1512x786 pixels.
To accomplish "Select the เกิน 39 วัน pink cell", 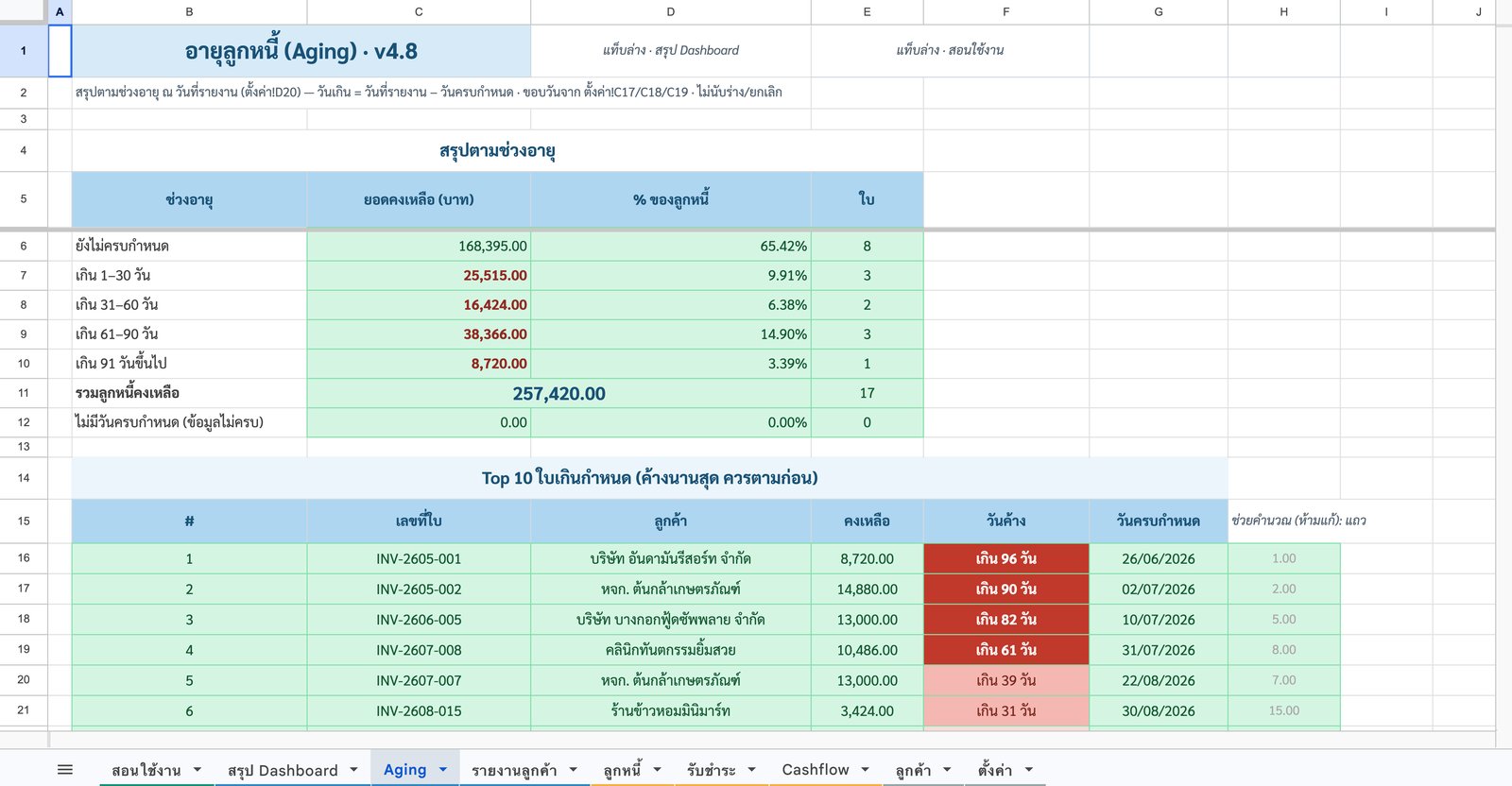I will coord(1006,680).
